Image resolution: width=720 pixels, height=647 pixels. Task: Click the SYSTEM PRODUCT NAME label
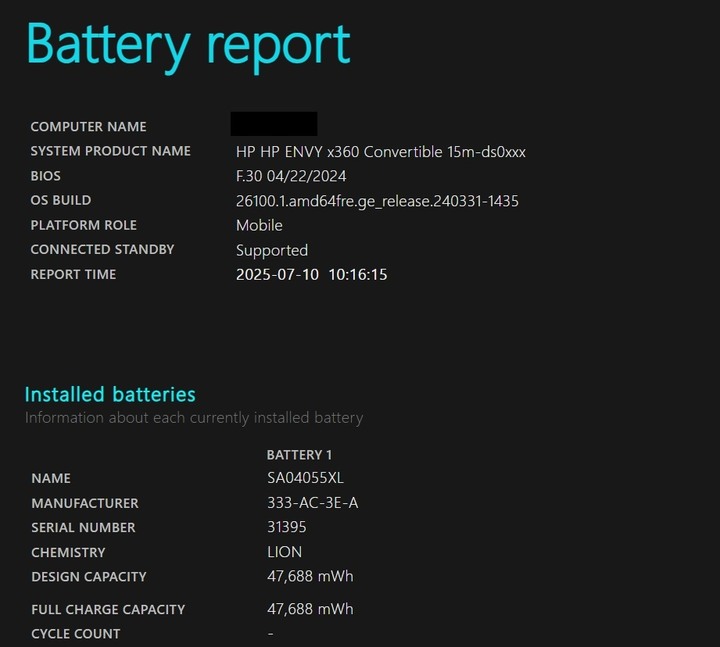tap(110, 151)
